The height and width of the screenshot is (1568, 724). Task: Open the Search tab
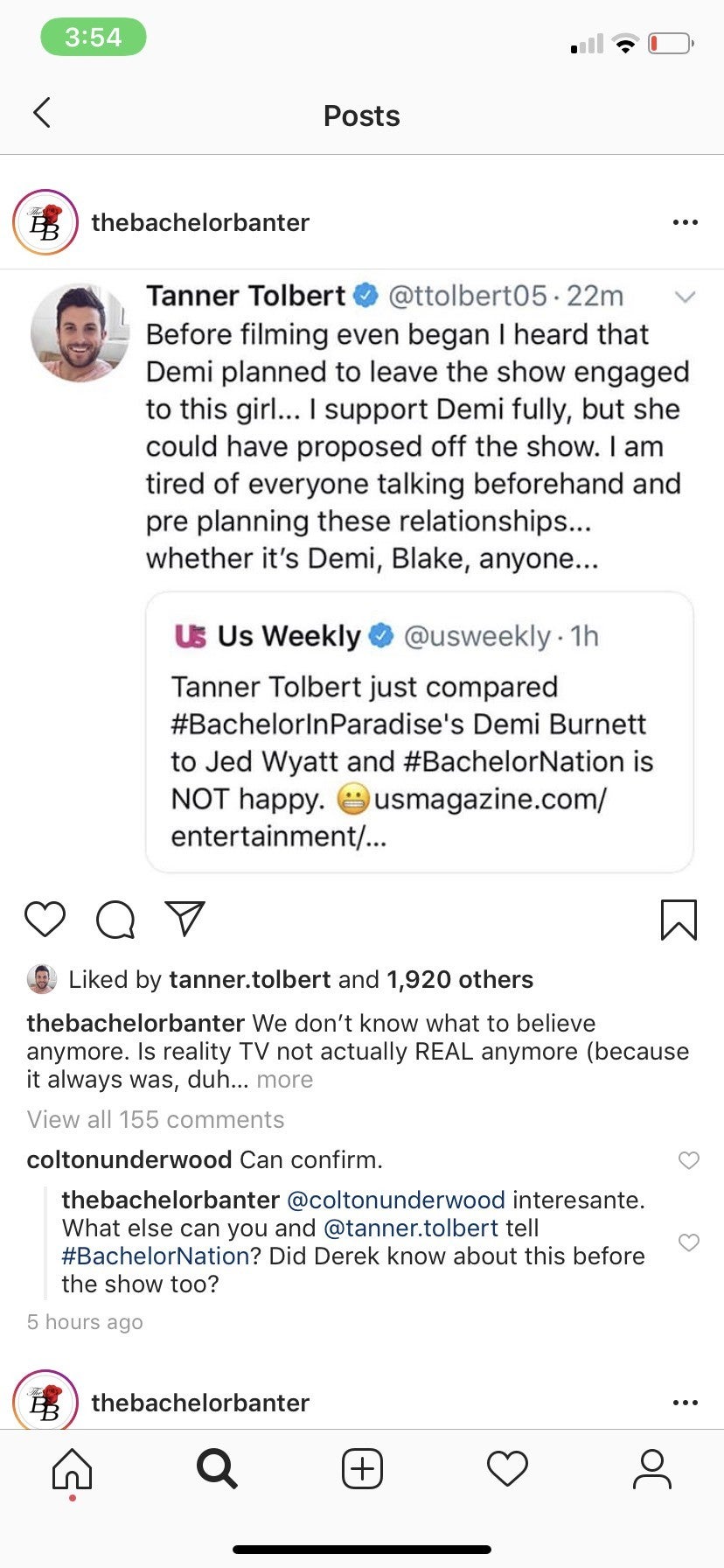click(216, 1469)
